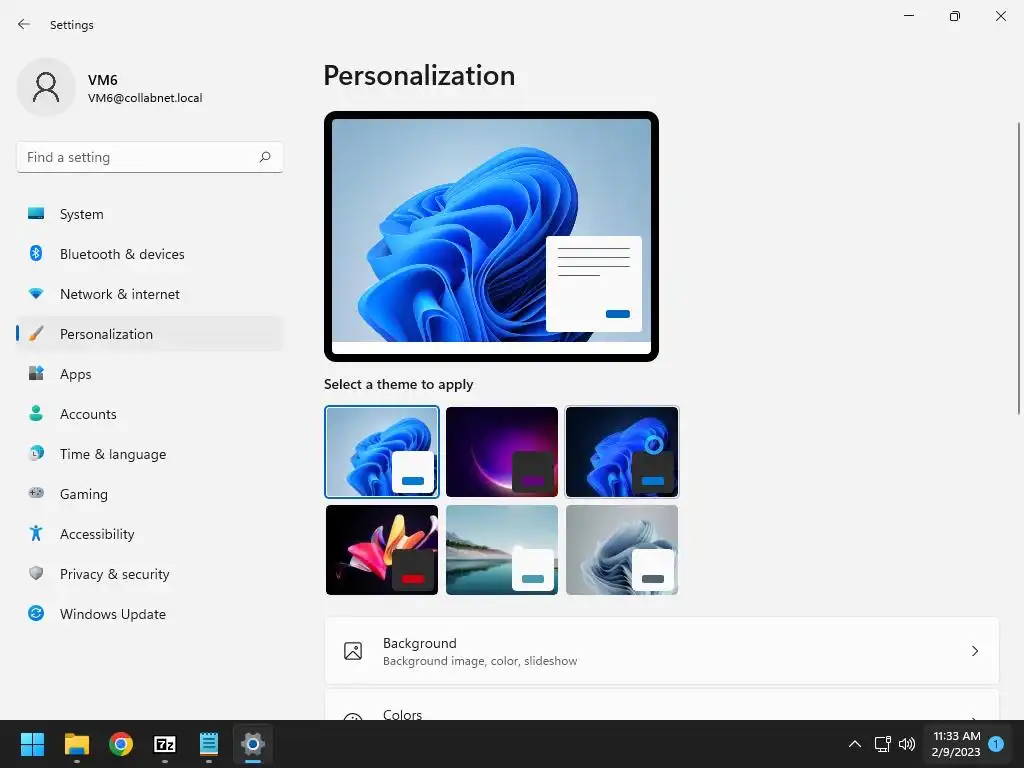Open Gaming settings category

[x=150, y=494]
